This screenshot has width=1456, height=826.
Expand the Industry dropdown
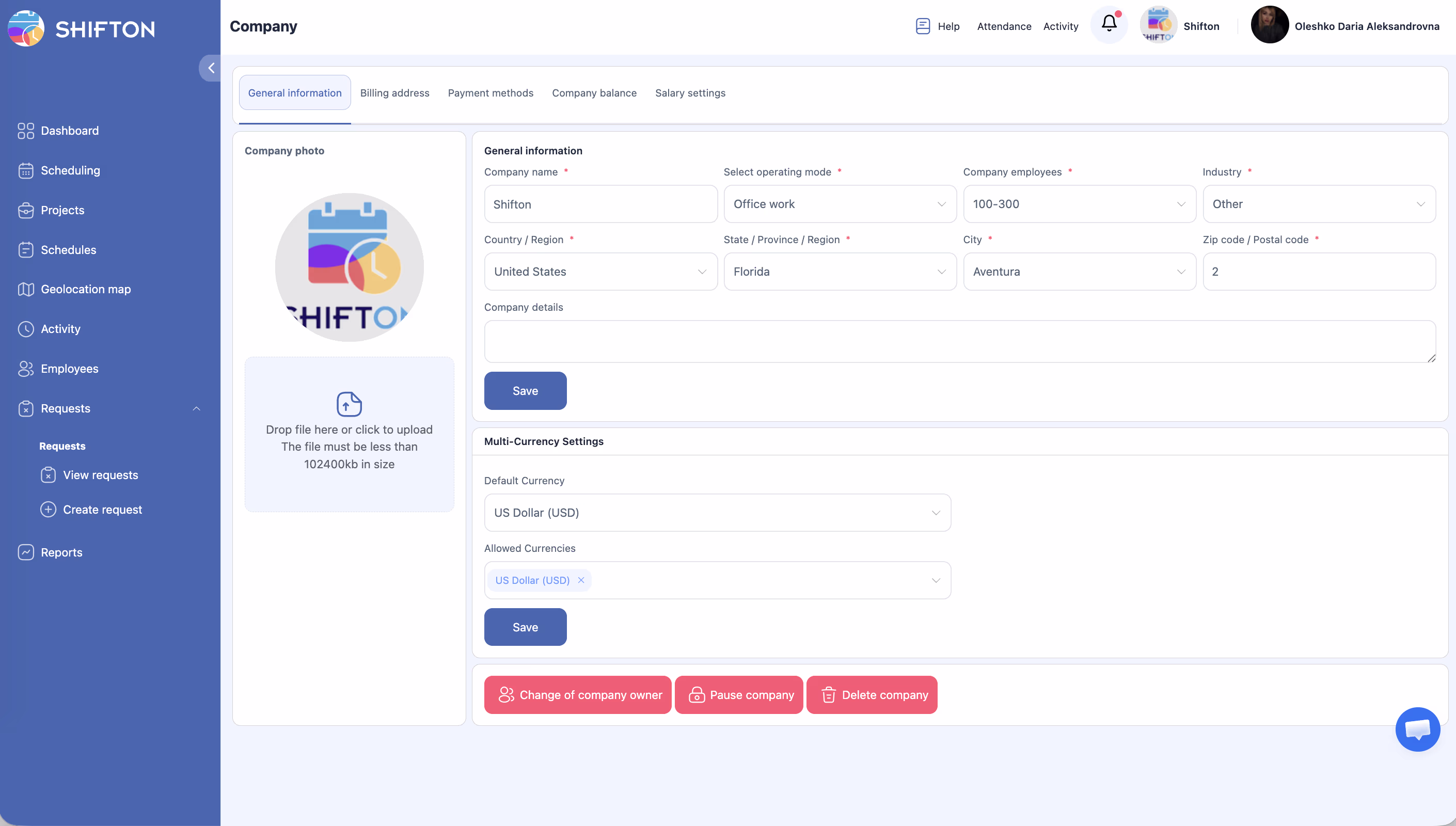click(x=1319, y=204)
